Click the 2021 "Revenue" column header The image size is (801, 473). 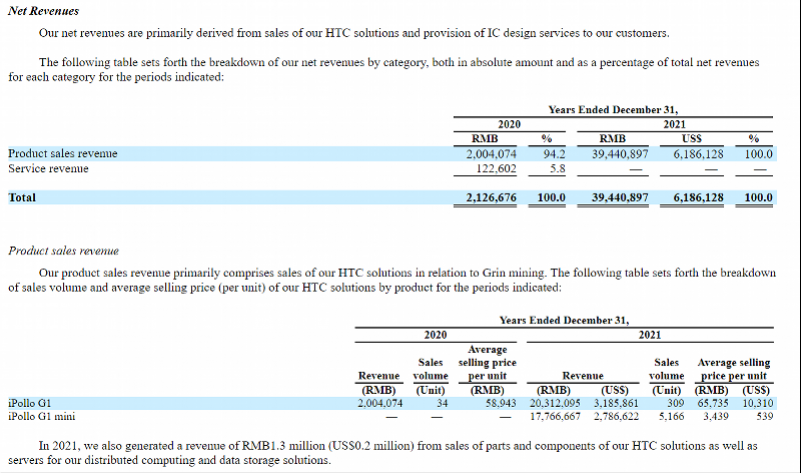pyautogui.click(x=582, y=376)
